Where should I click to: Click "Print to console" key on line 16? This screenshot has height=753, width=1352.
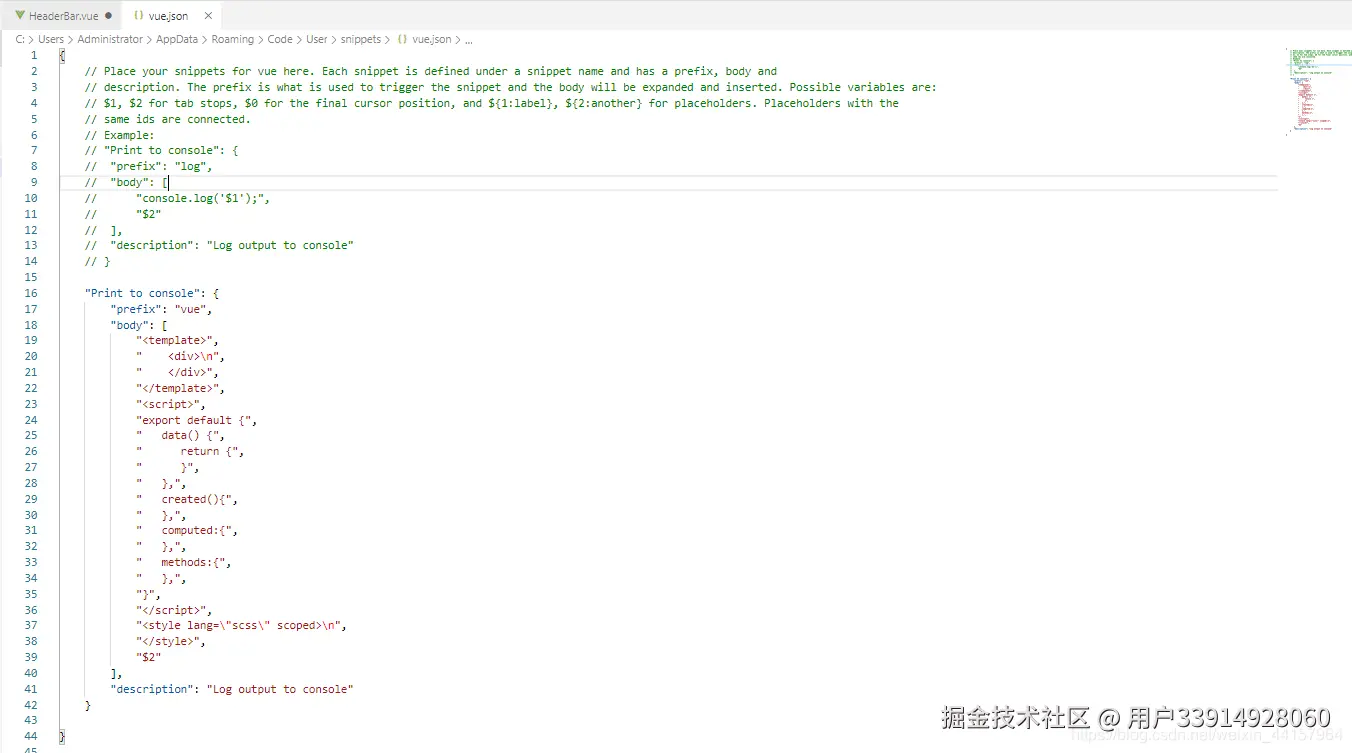pos(142,293)
